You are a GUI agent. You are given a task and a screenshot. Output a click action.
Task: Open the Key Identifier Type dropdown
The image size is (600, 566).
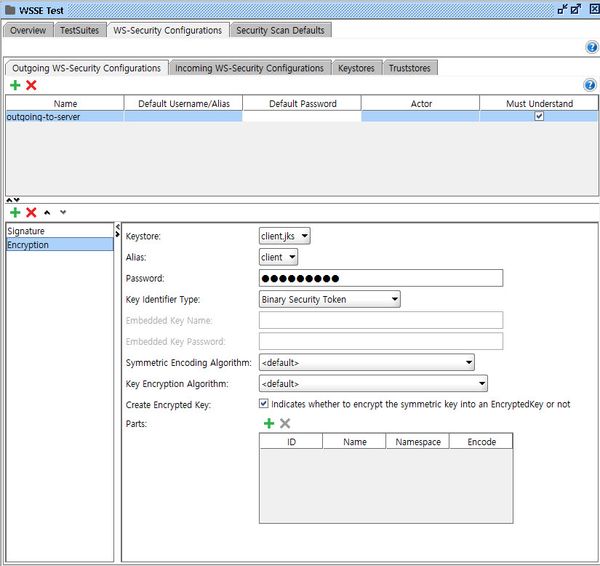coord(329,299)
